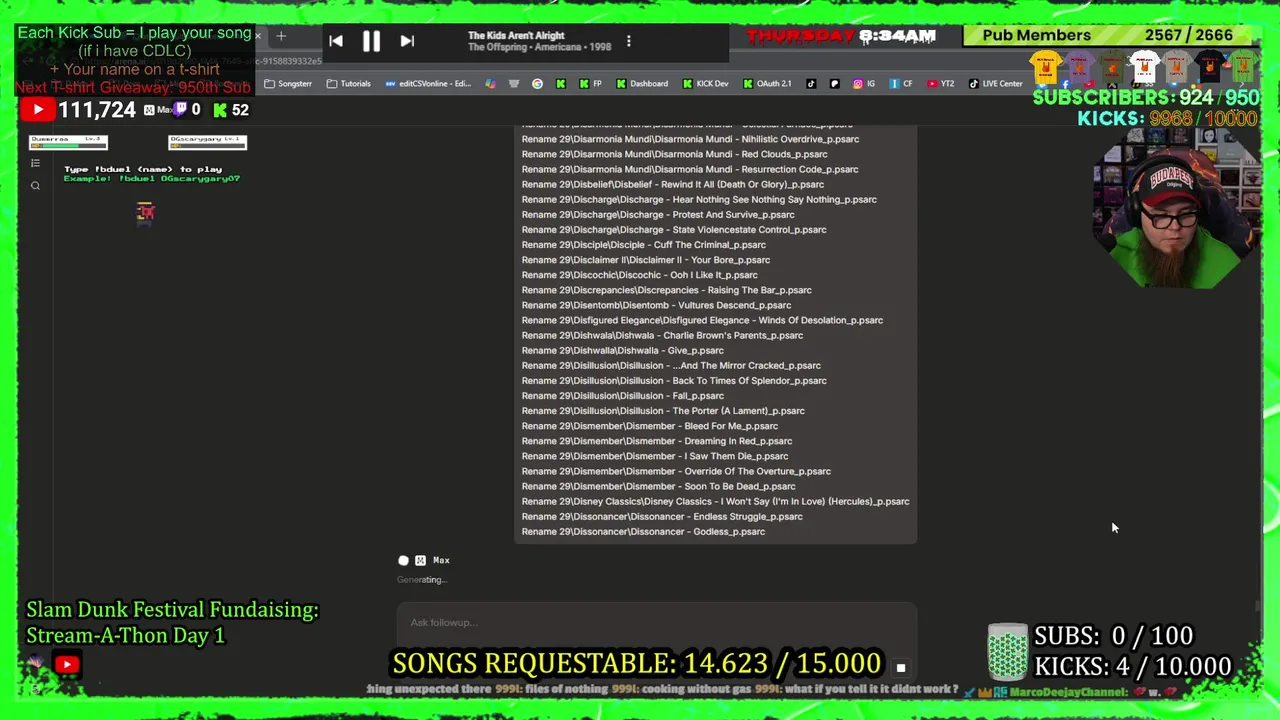This screenshot has width=1280, height=720.
Task: Select line Disarmonia Mundi - Red Clouds
Action: click(674, 154)
